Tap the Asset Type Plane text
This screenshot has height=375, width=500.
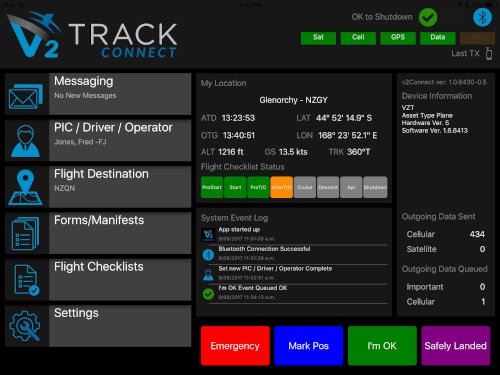click(427, 116)
